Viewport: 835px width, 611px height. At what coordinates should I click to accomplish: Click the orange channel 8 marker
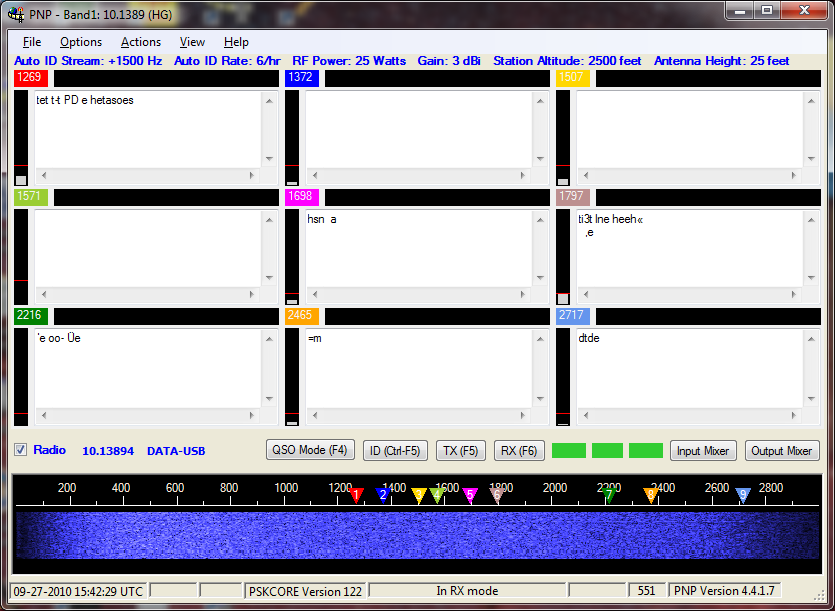pyautogui.click(x=650, y=496)
